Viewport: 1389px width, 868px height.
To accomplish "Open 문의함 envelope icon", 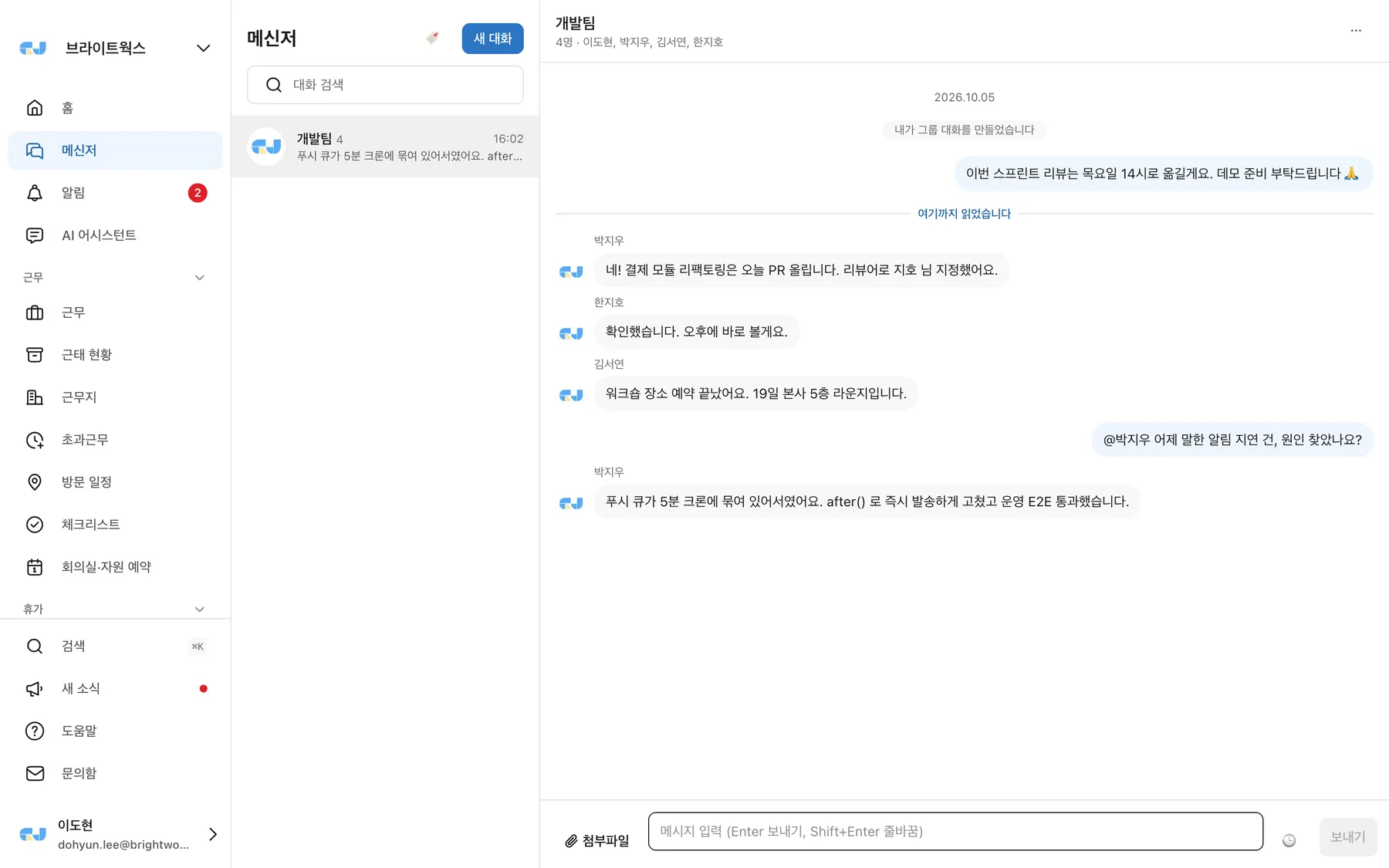I will pos(35,773).
